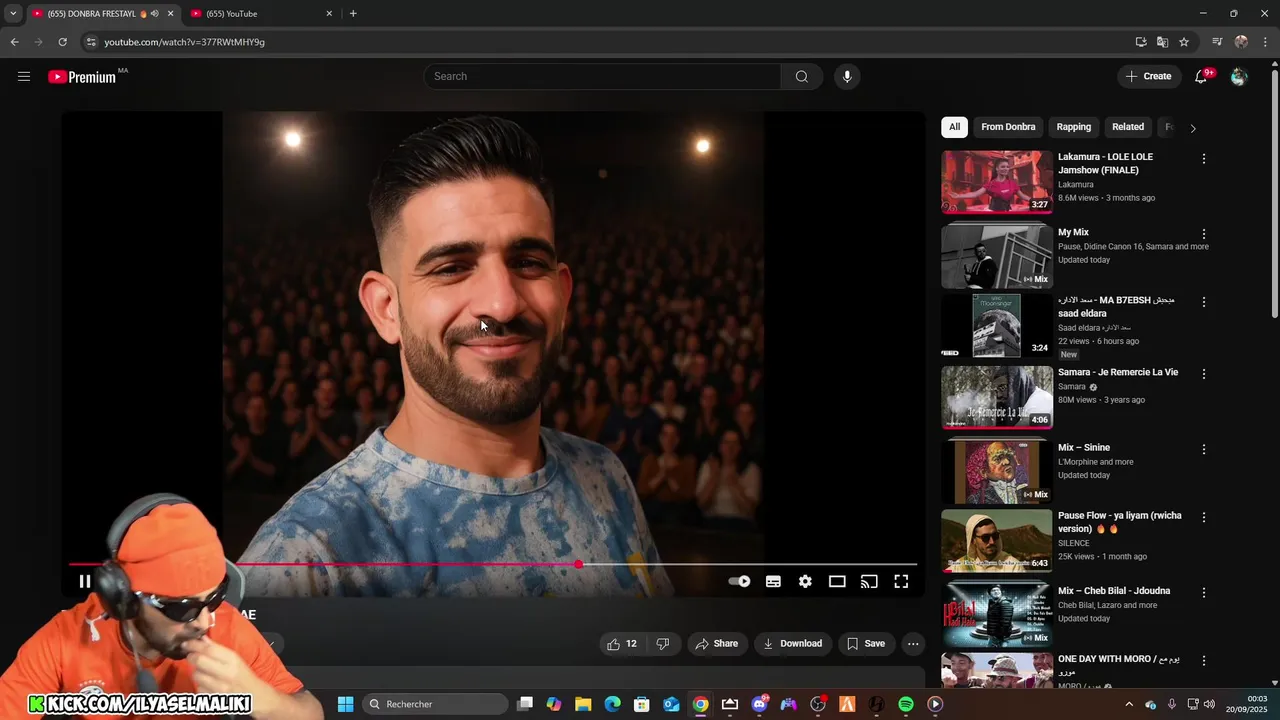Open Pause Flow ya liyam thumbnail
1280x720 pixels.
coord(997,541)
